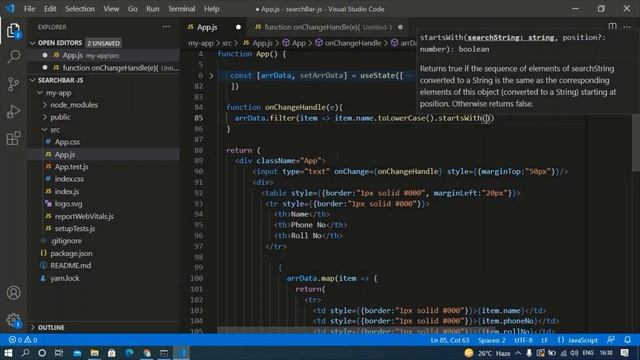Collapse the src folder

pyautogui.click(x=44, y=130)
